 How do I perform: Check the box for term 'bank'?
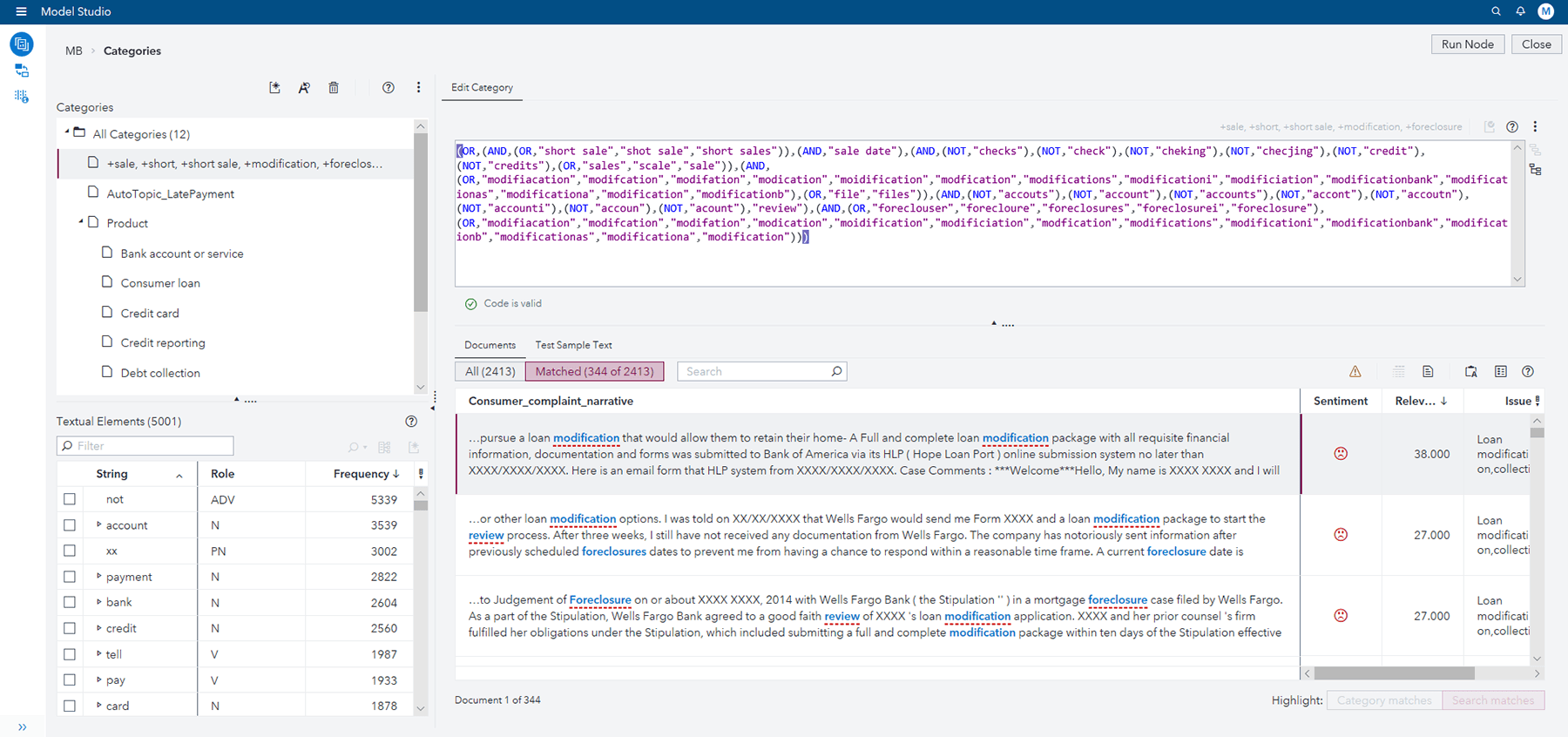(70, 602)
